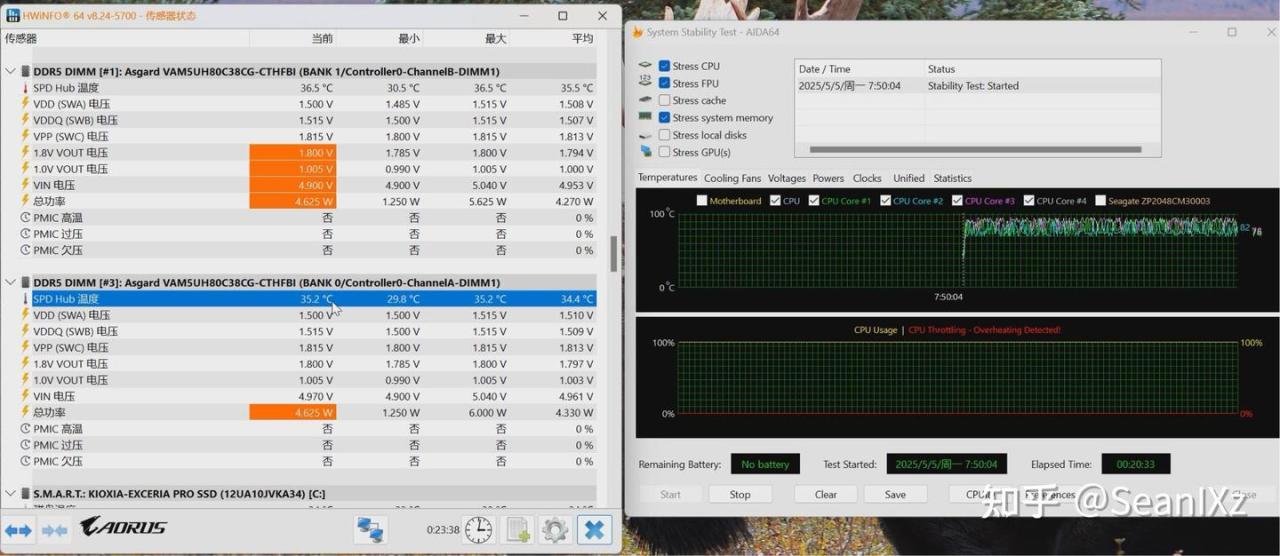Check the Motherboard graph checkbox
Viewport: 1280px width, 556px height.
coord(702,201)
